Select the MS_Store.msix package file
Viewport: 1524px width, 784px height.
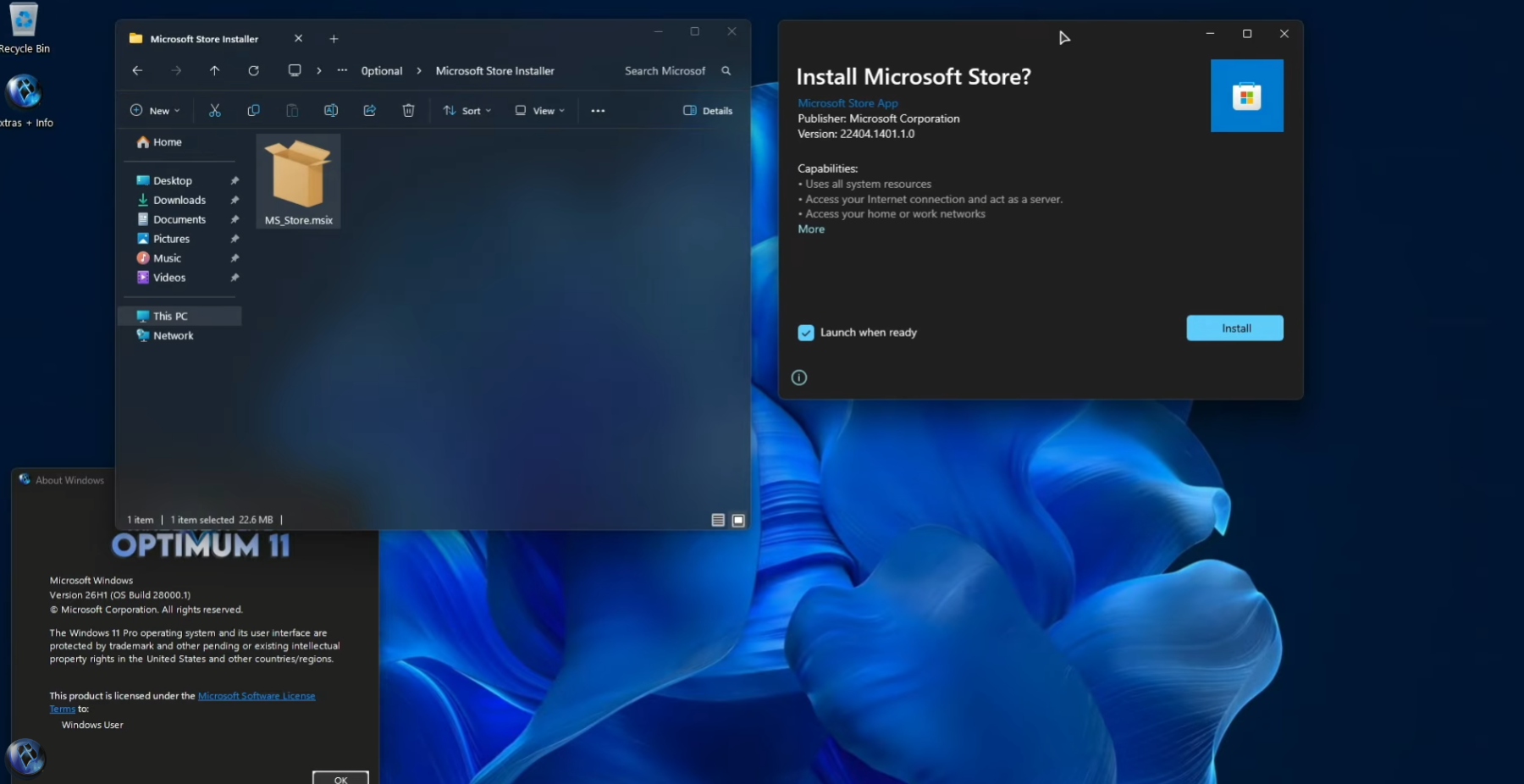(298, 181)
